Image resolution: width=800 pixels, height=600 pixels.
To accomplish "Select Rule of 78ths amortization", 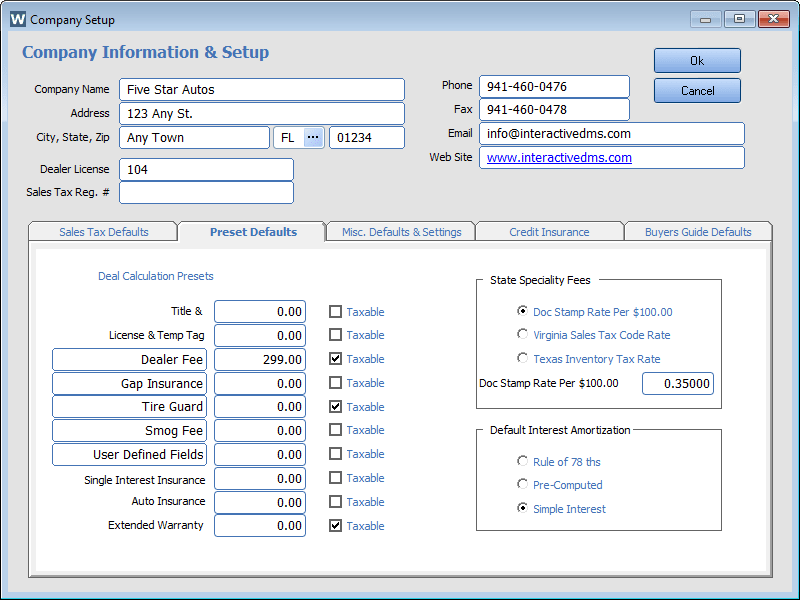I will pos(523,461).
